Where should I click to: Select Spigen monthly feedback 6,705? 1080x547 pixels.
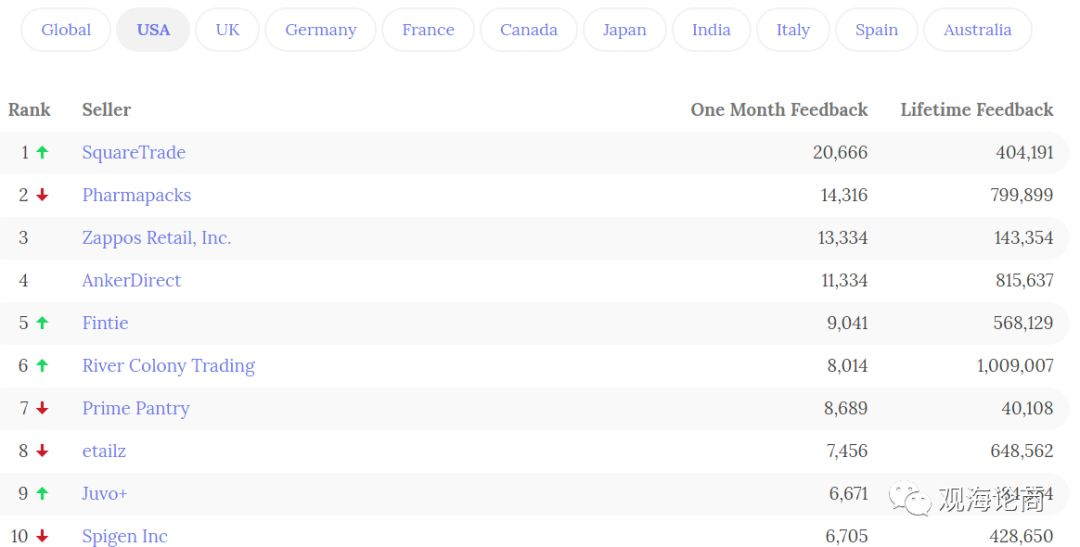pos(847,536)
